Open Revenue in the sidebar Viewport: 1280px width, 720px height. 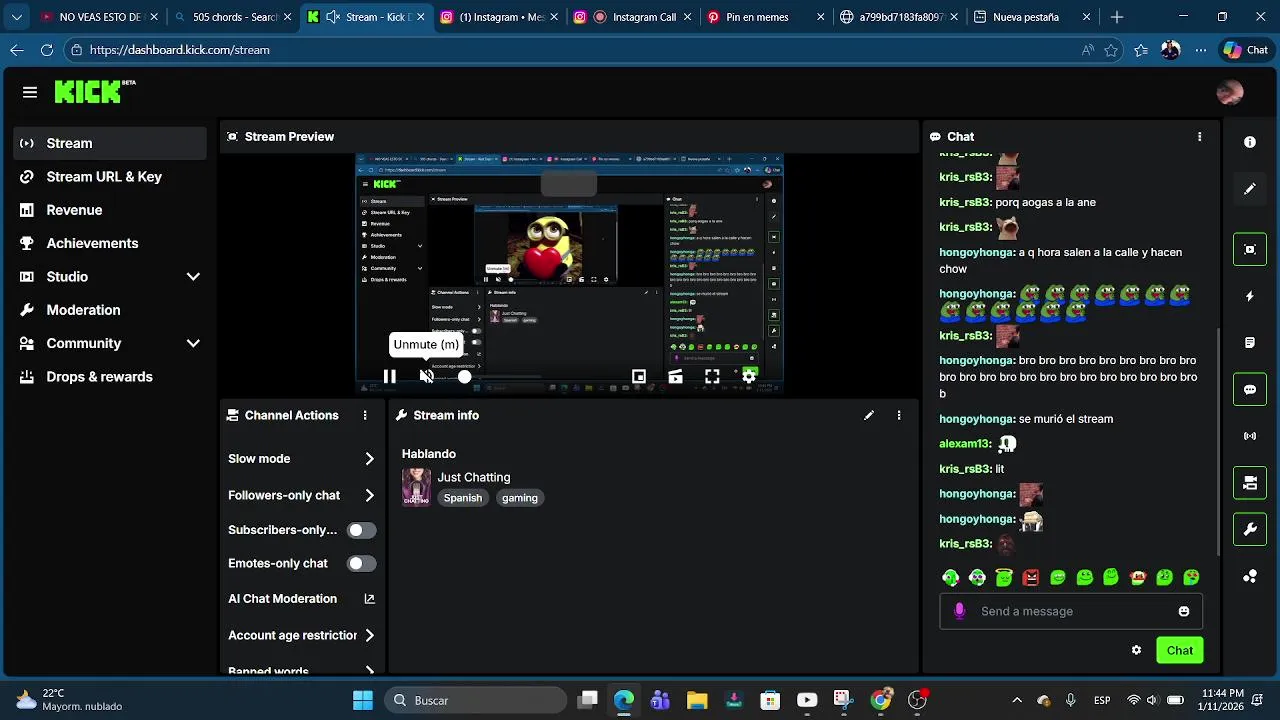coord(111,210)
